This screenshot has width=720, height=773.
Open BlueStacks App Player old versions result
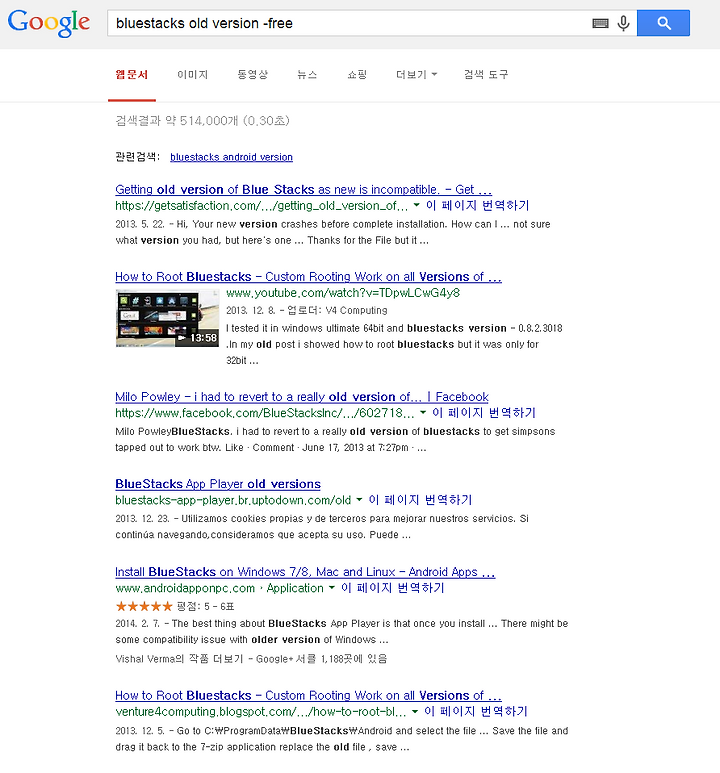pos(218,484)
